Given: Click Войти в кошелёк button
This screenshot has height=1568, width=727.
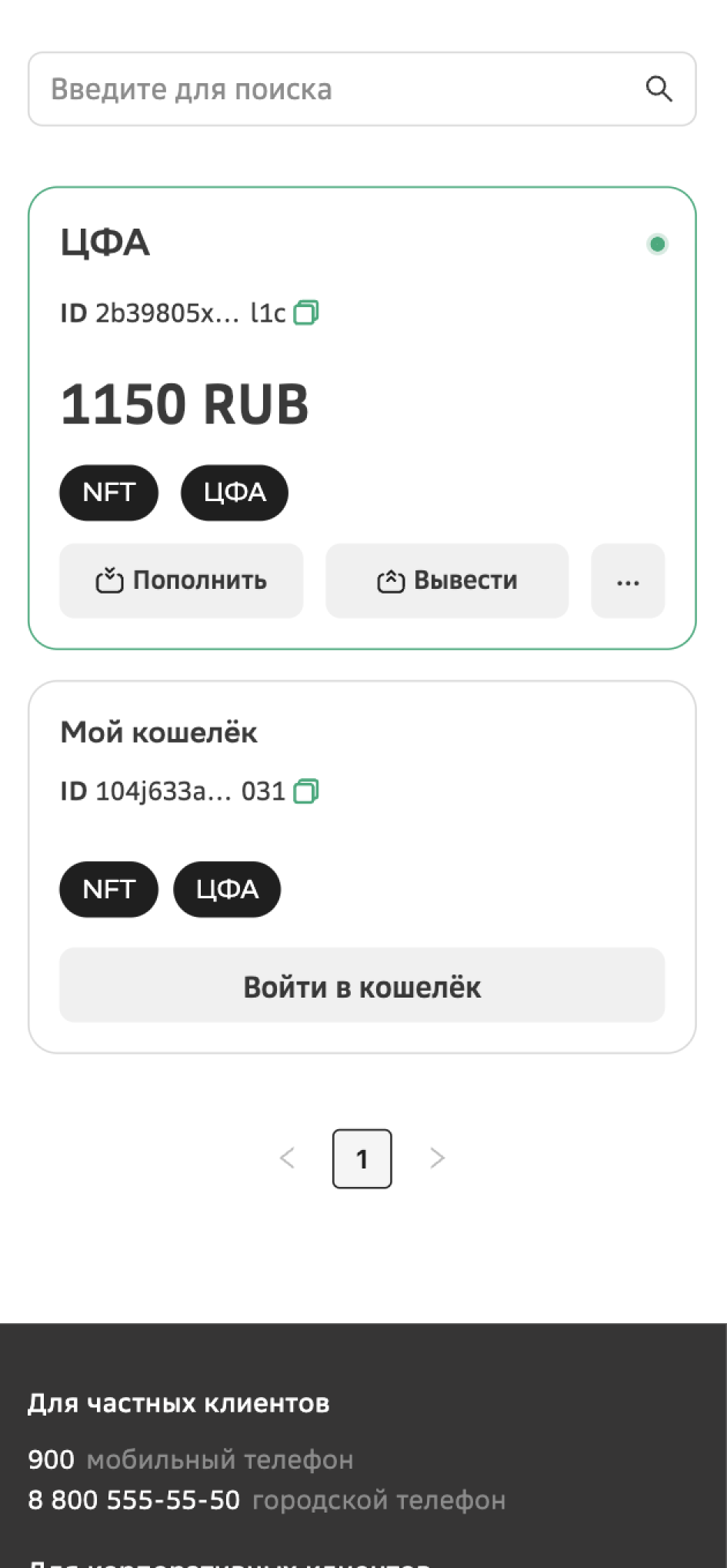Looking at the screenshot, I should click(362, 985).
